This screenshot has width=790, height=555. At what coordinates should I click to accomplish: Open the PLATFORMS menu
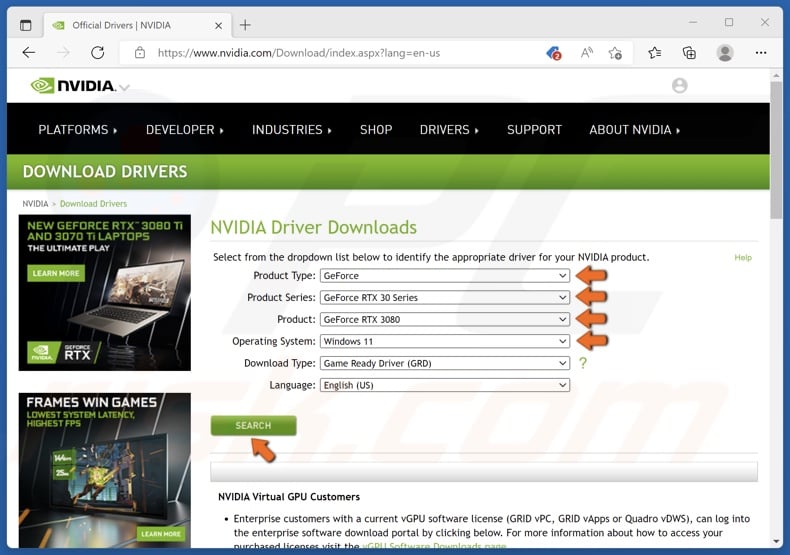click(x=78, y=129)
